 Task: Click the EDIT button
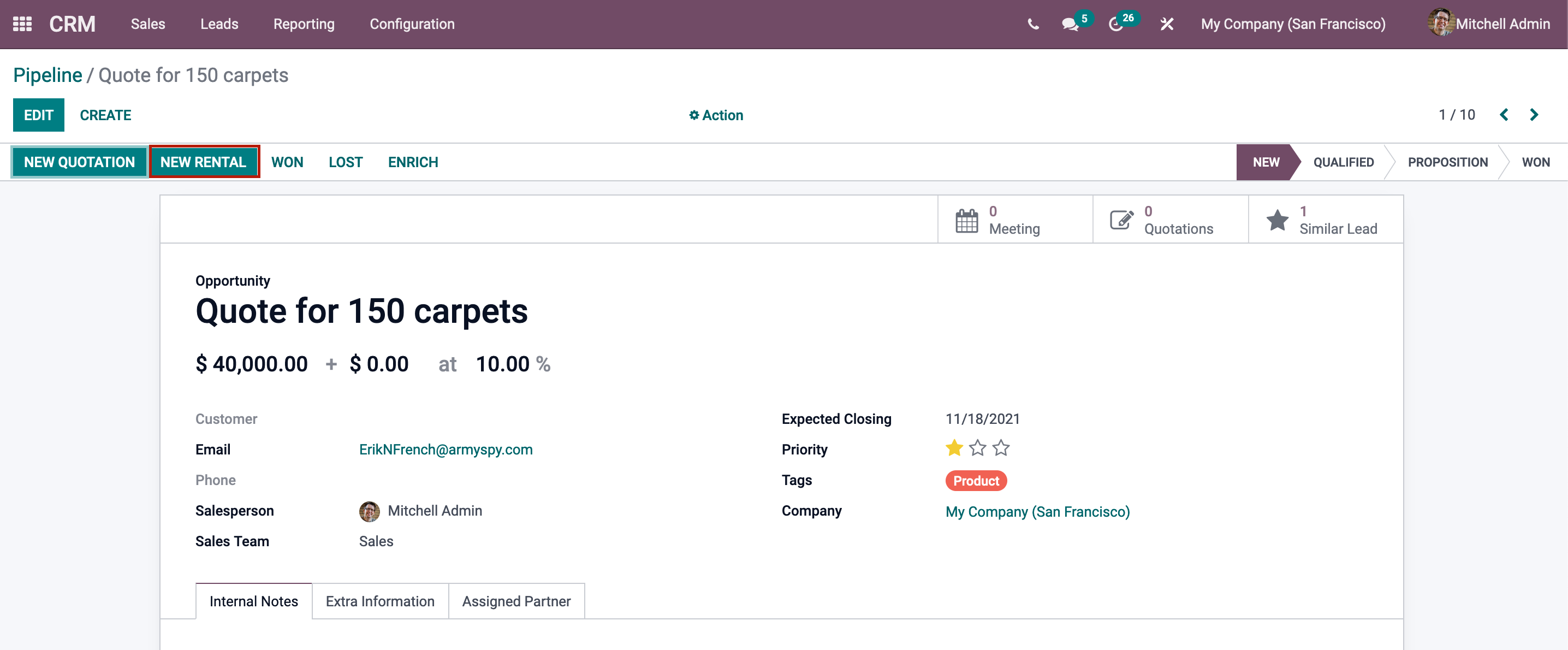coord(38,115)
